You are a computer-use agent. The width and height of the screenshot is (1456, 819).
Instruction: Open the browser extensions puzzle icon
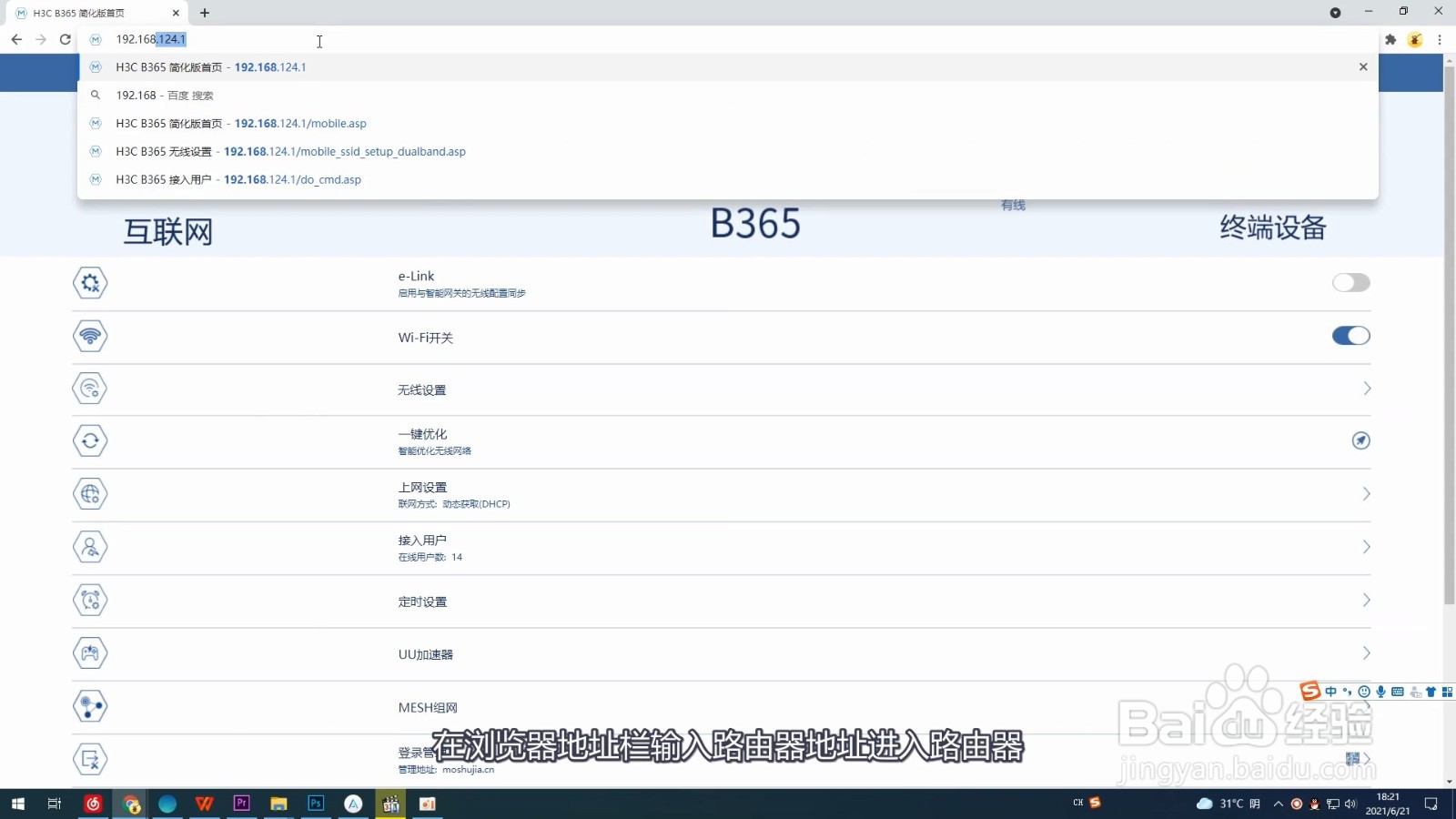1390,39
